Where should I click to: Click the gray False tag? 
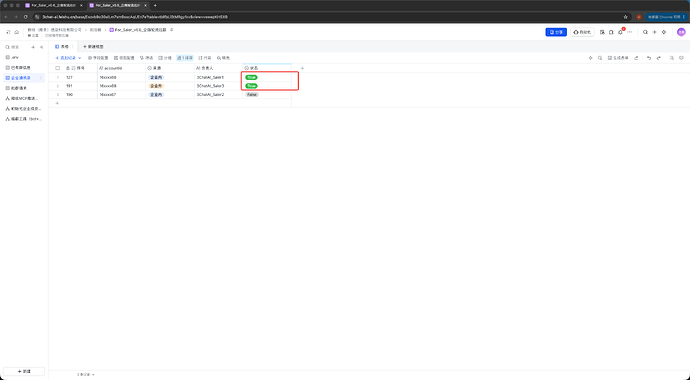click(x=252, y=95)
